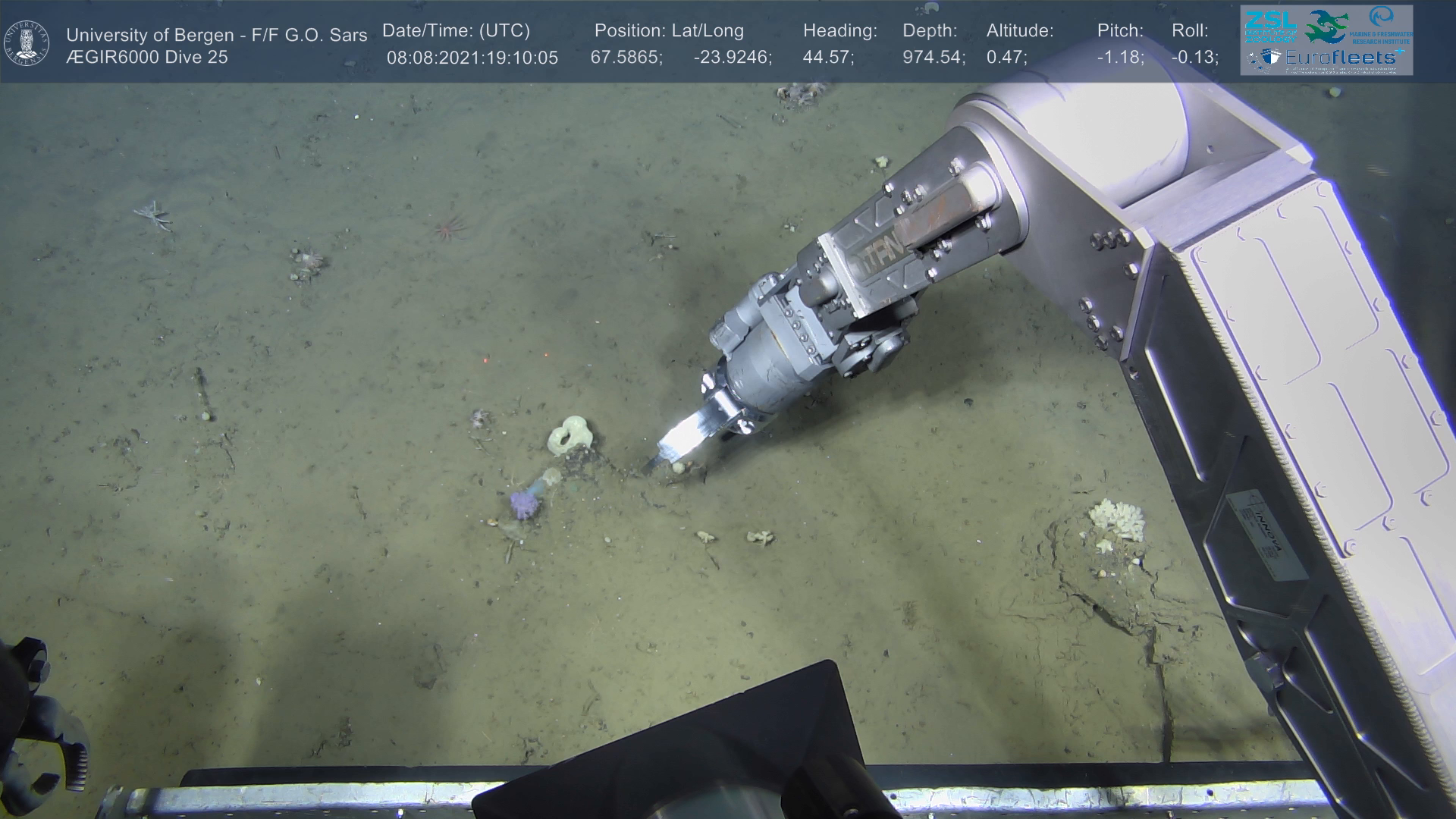Screen dimensions: 1456x819
Task: Click the two-fish green-blue logo
Action: tap(1326, 27)
